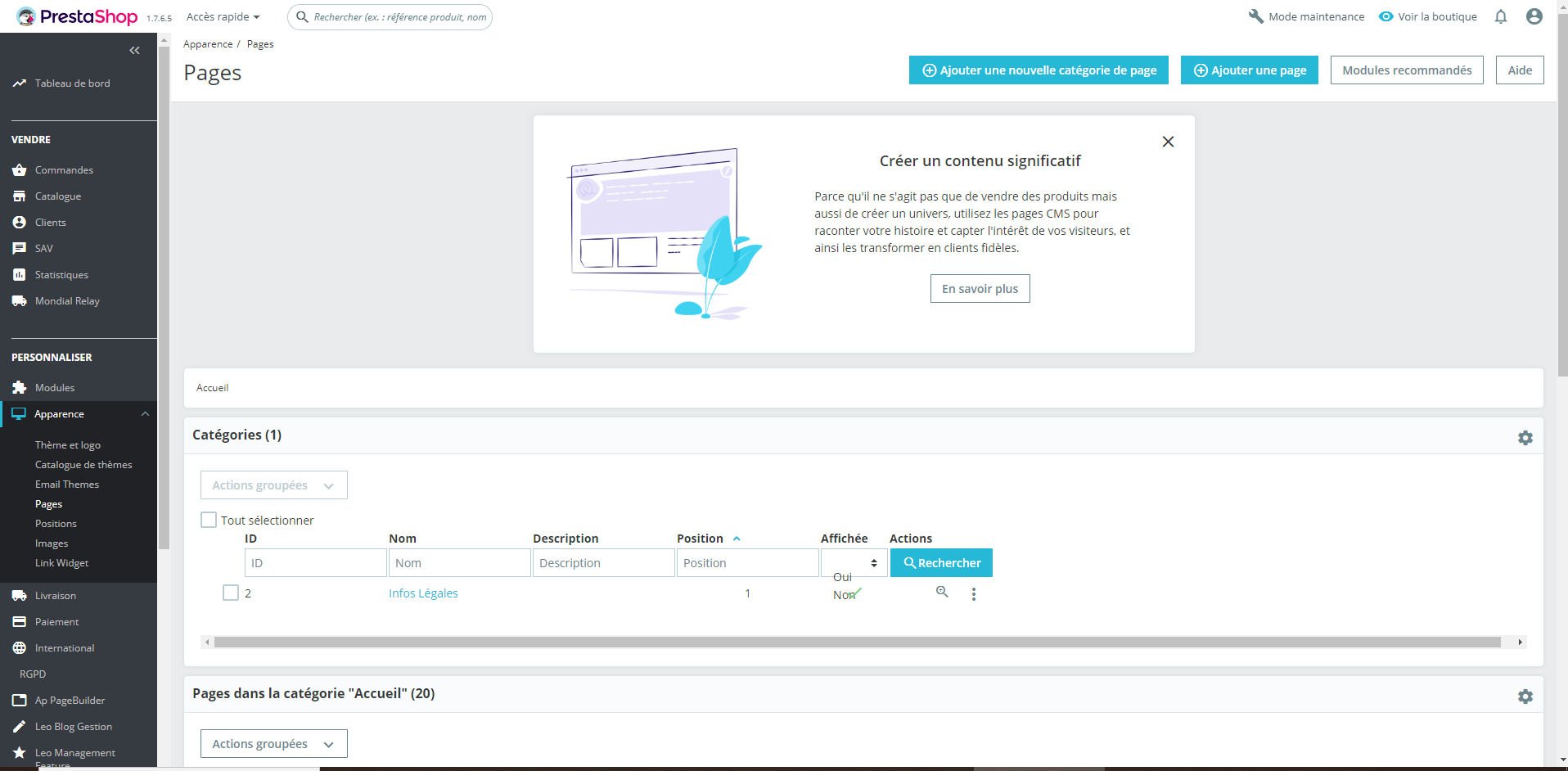This screenshot has height=771, width=1568.
Task: Click the Ap PageBuilder folder icon
Action: click(x=20, y=701)
